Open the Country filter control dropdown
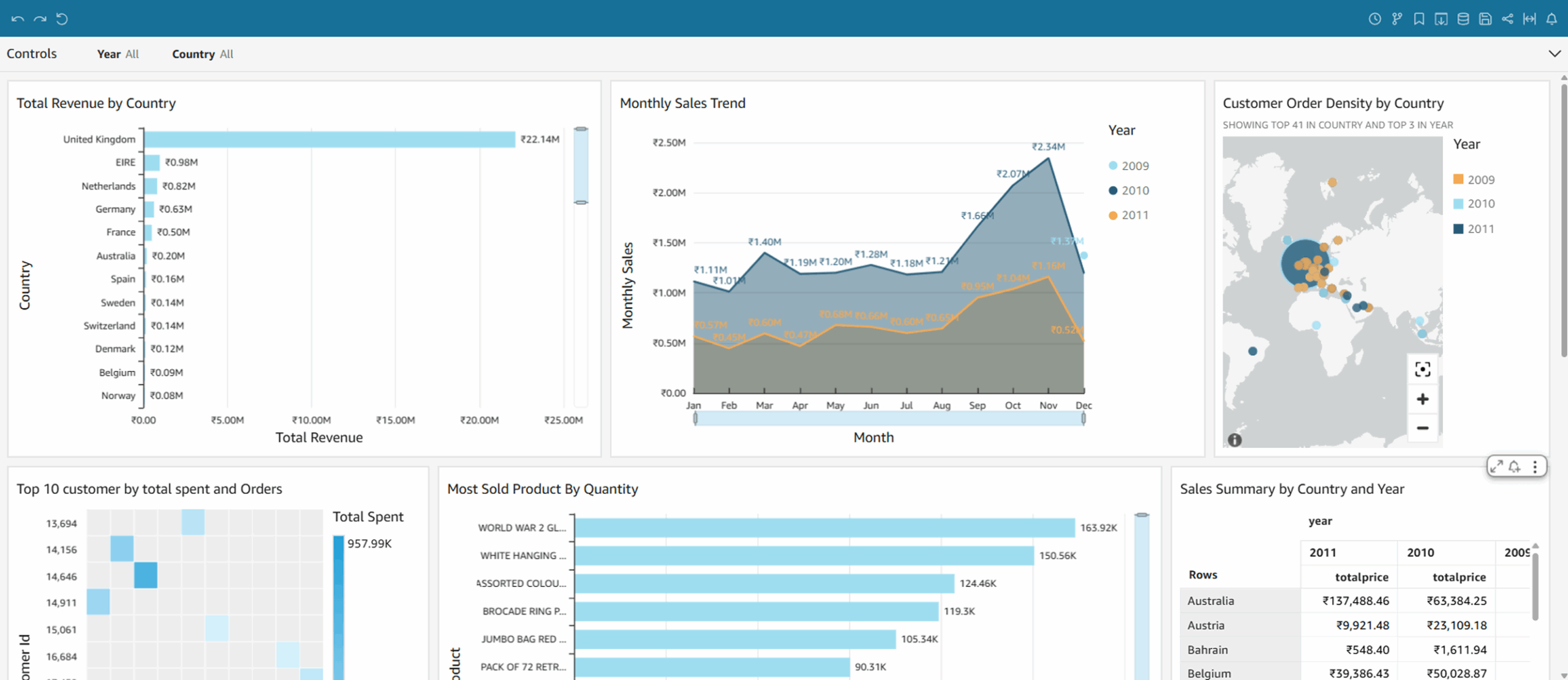This screenshot has height=680, width=1568. (x=202, y=54)
